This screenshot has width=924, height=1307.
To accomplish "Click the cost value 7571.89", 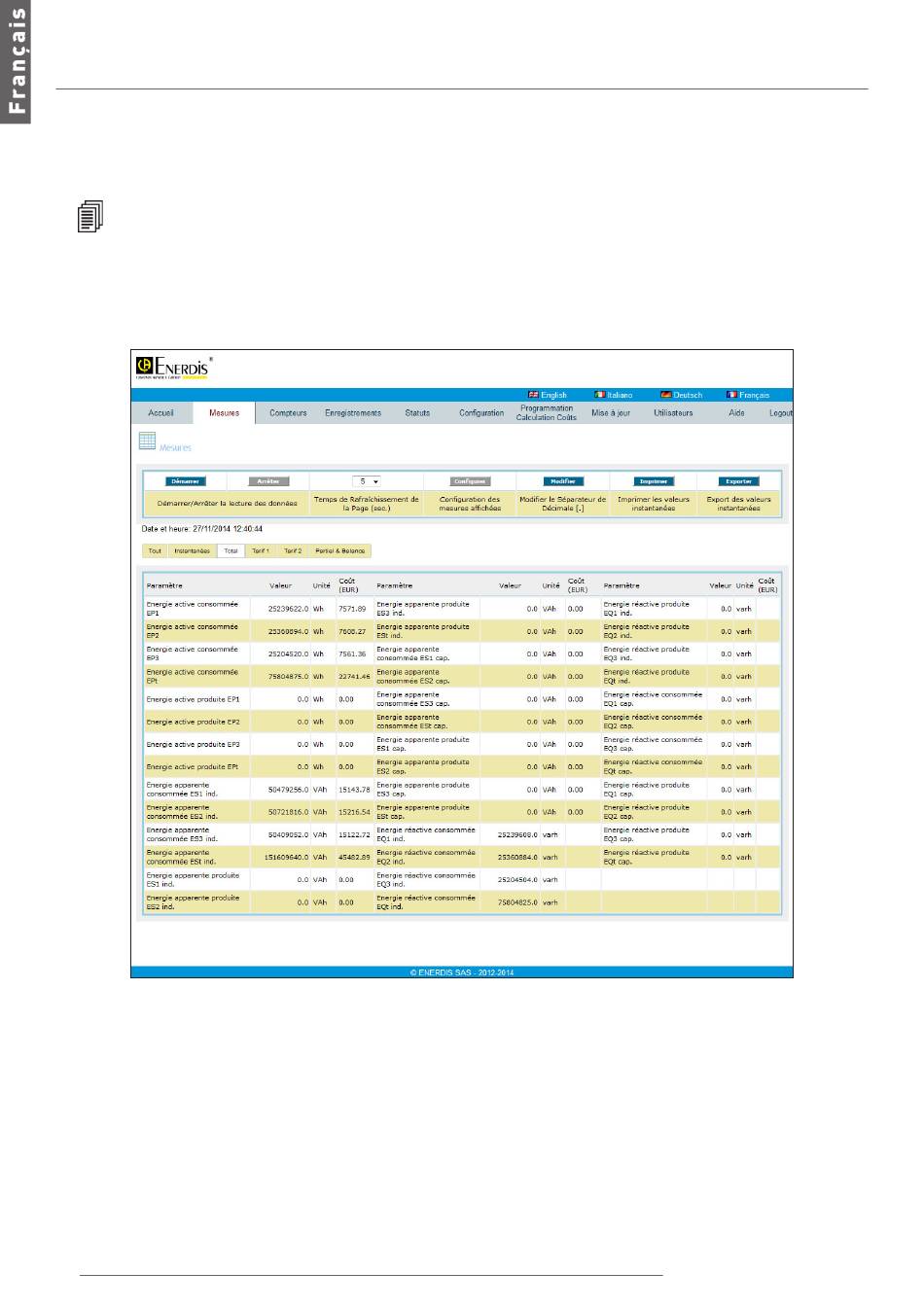I will (x=352, y=609).
